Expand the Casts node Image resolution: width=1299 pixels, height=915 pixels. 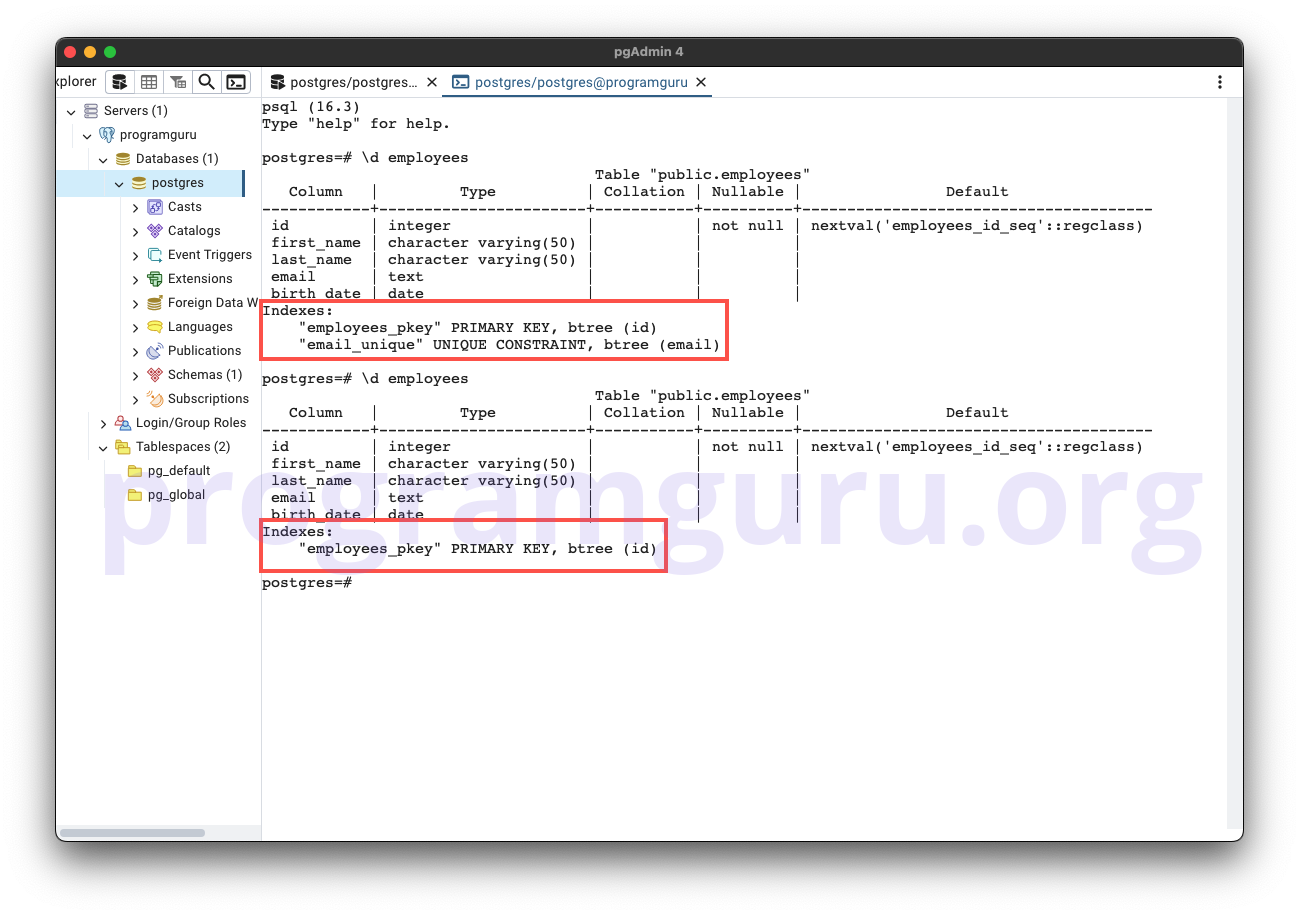point(135,207)
